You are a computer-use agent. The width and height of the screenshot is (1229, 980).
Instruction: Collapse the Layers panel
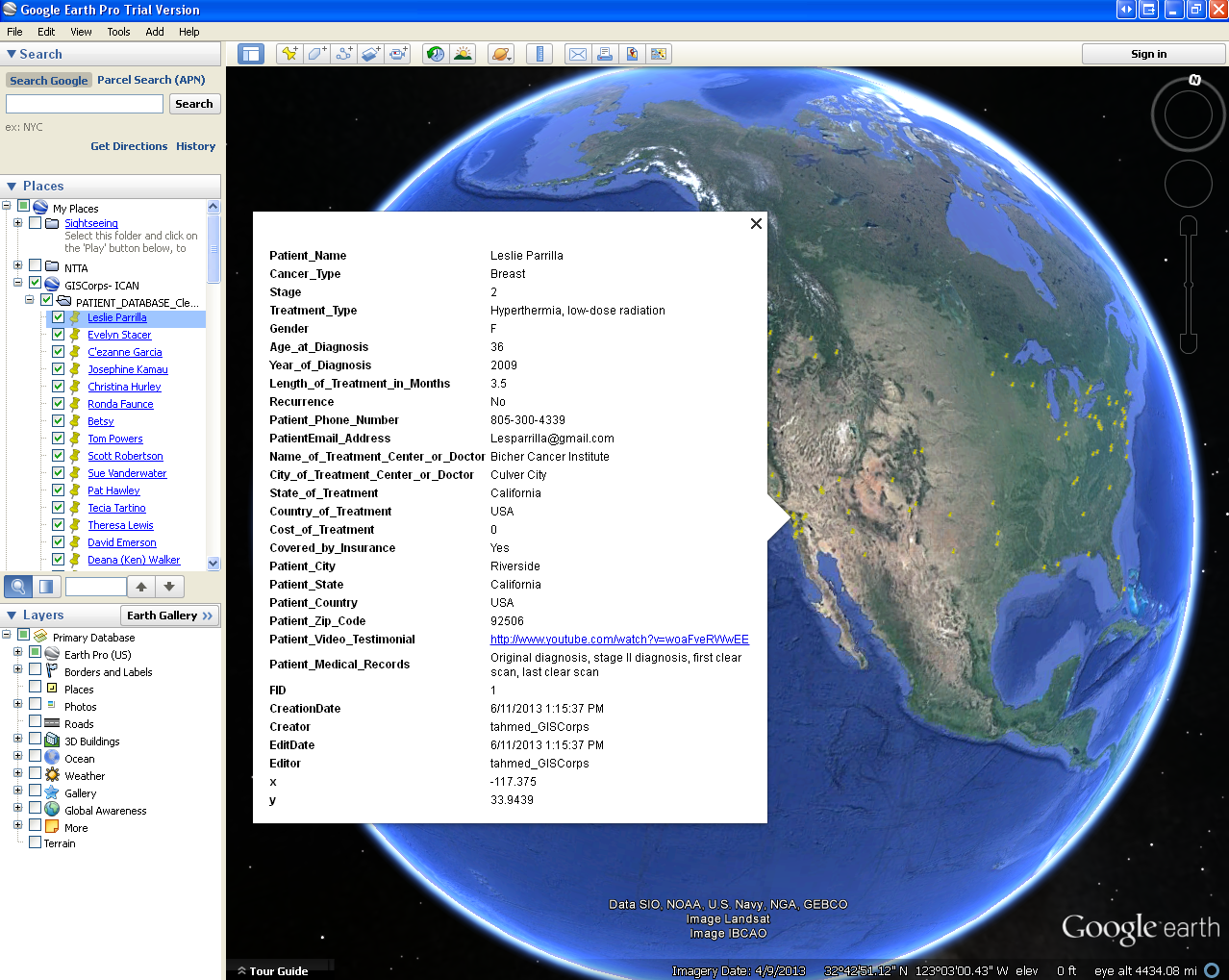pos(12,616)
